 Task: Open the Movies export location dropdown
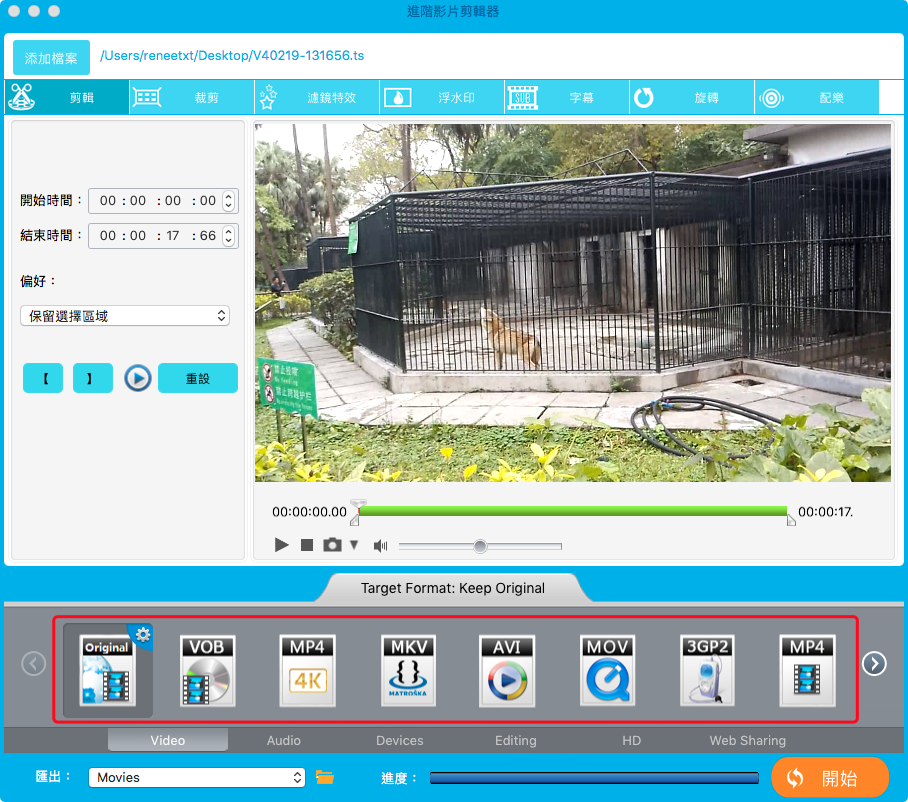pos(197,777)
